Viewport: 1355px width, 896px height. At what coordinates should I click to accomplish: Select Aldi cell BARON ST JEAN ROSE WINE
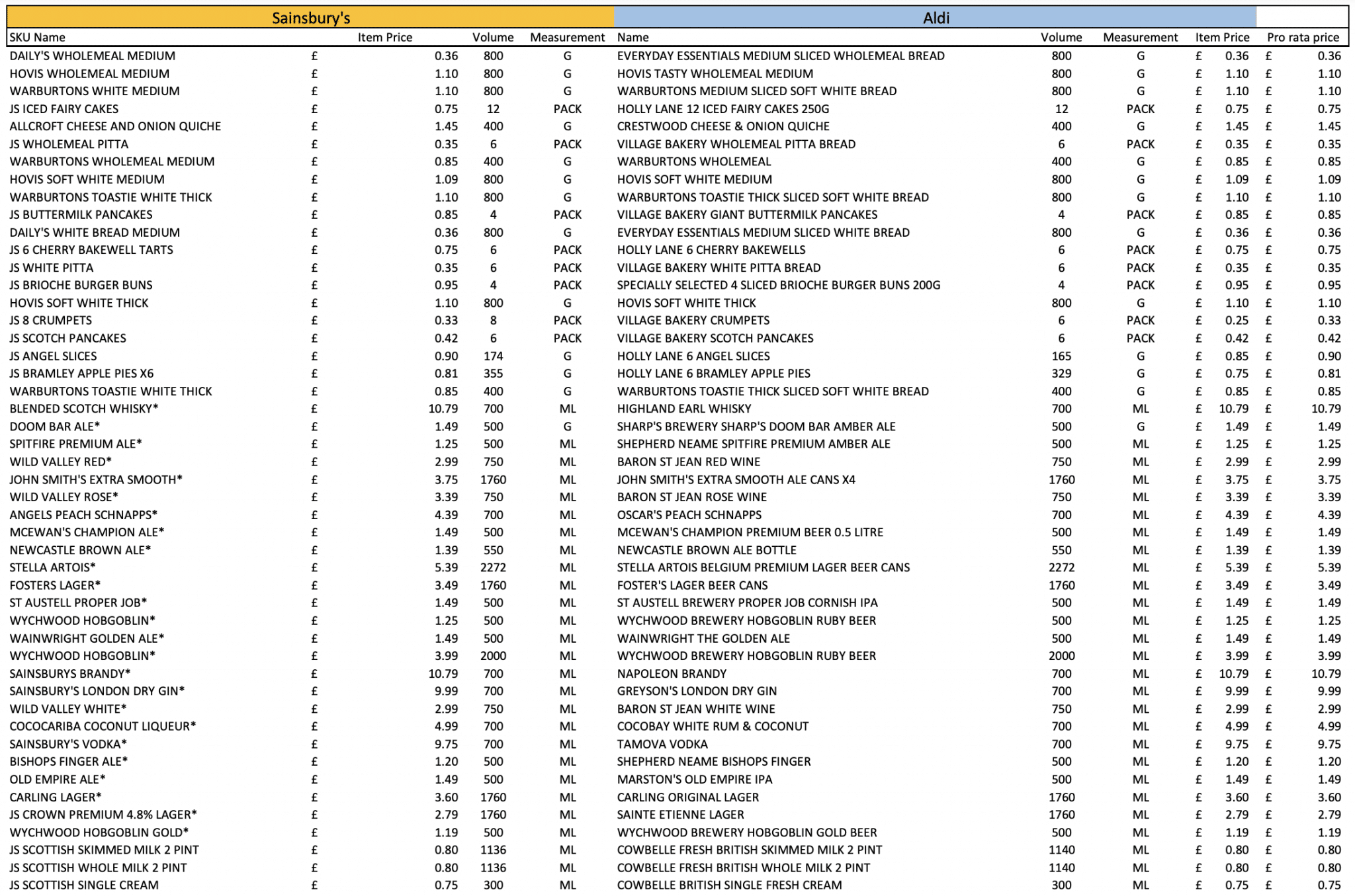coord(692,497)
